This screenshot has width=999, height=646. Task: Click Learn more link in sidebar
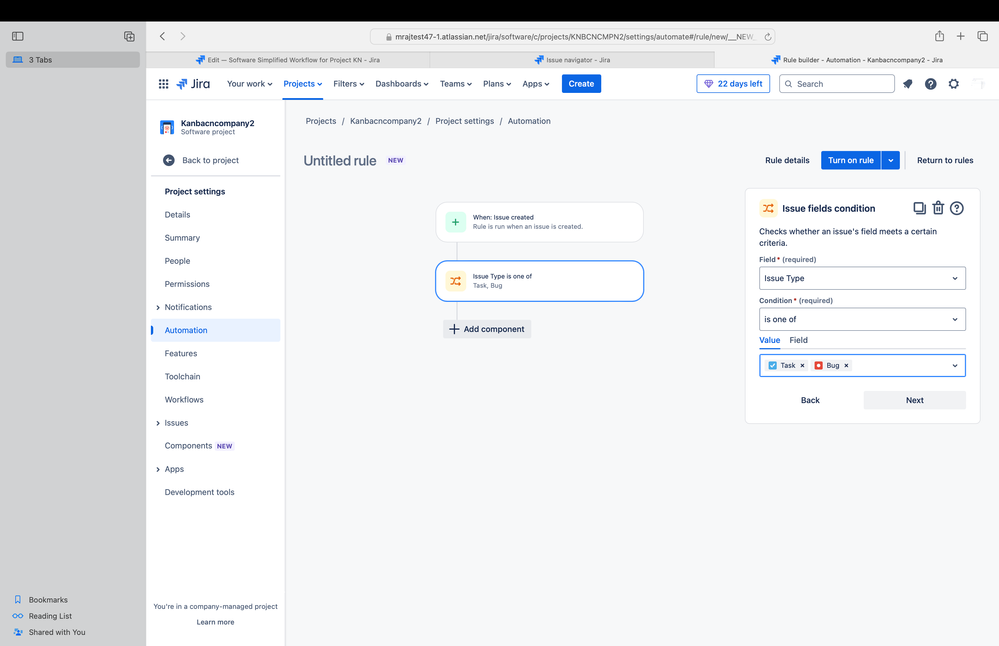(215, 622)
